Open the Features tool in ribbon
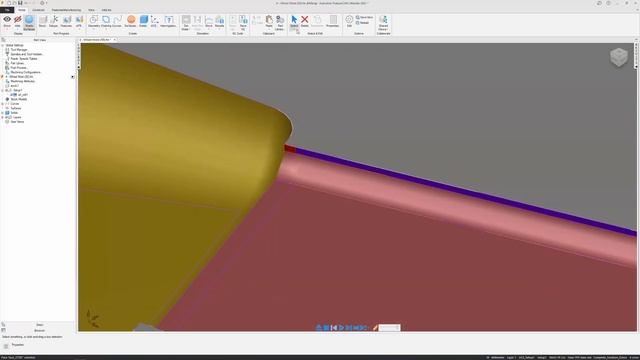Image resolution: width=640 pixels, height=360 pixels. [x=66, y=22]
